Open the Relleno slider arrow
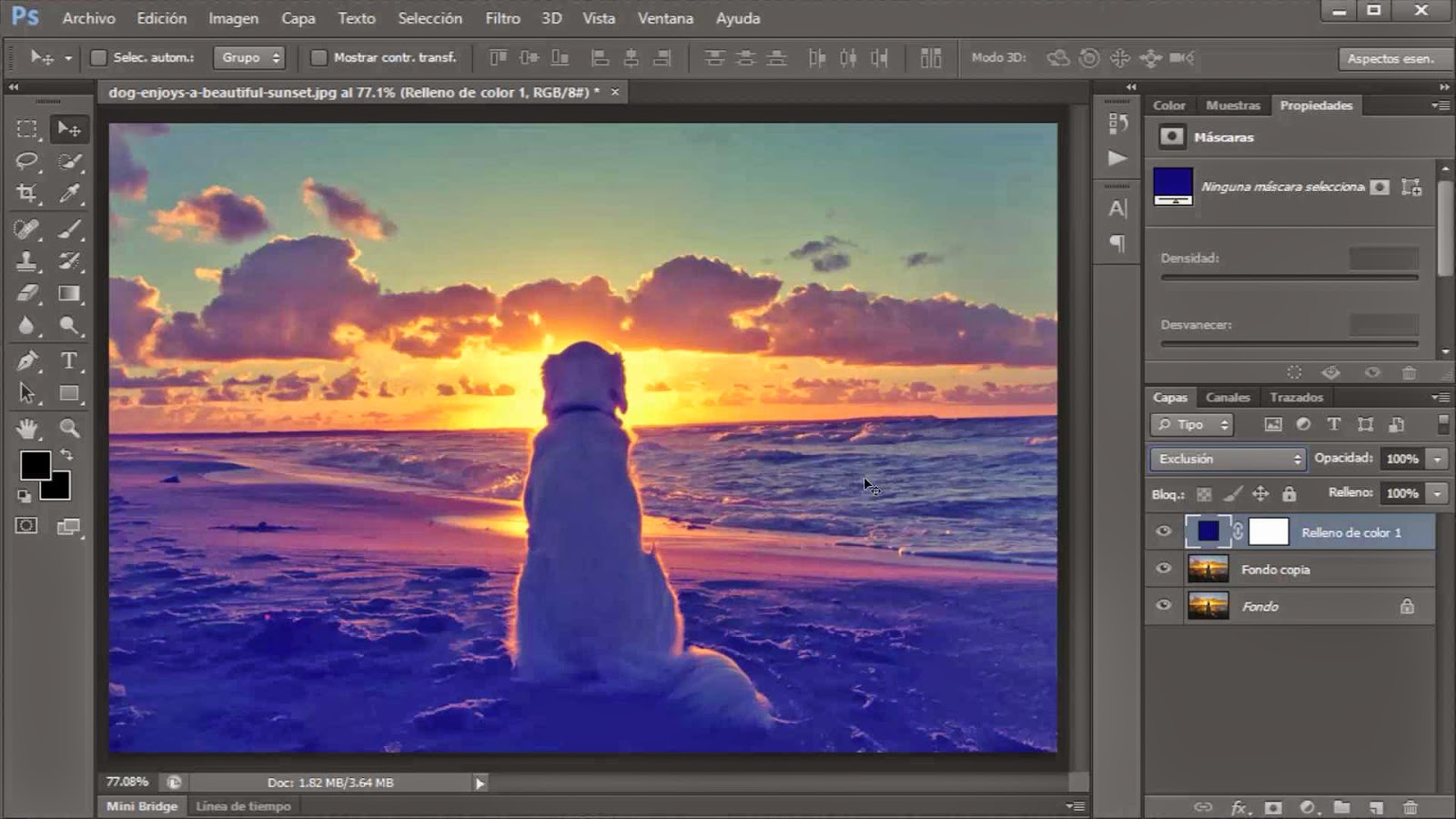The height and width of the screenshot is (819, 1456). click(x=1438, y=493)
